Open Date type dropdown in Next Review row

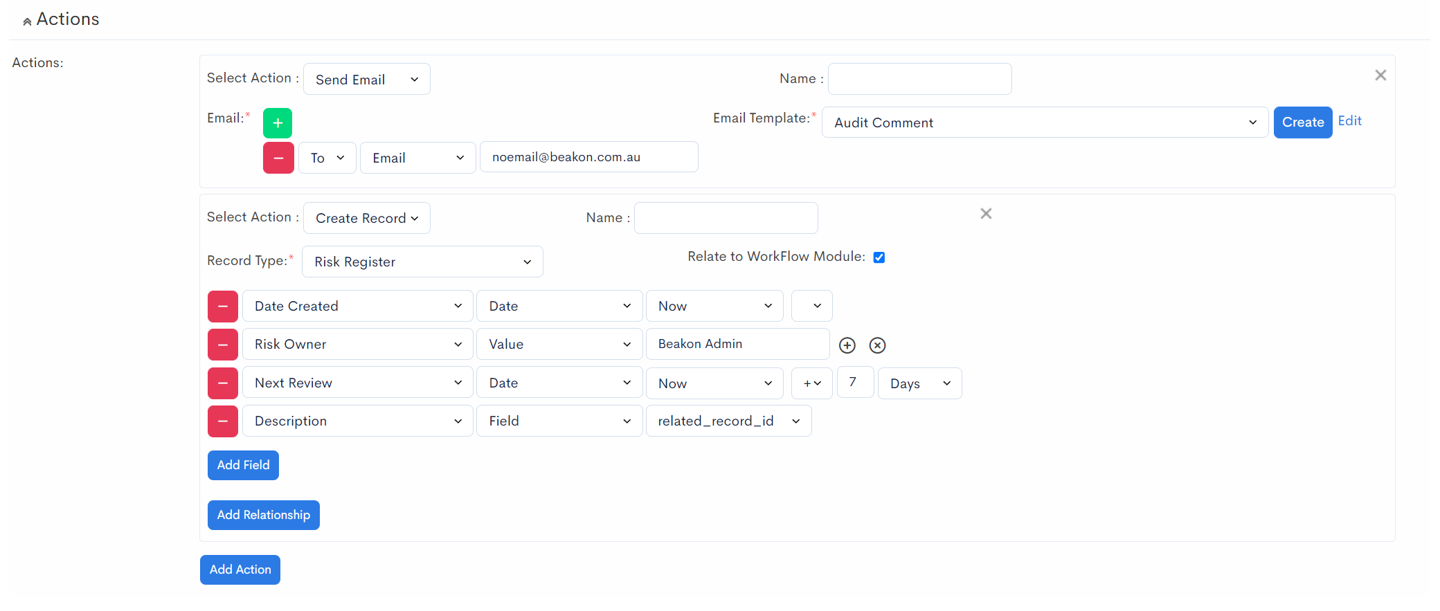(x=559, y=383)
